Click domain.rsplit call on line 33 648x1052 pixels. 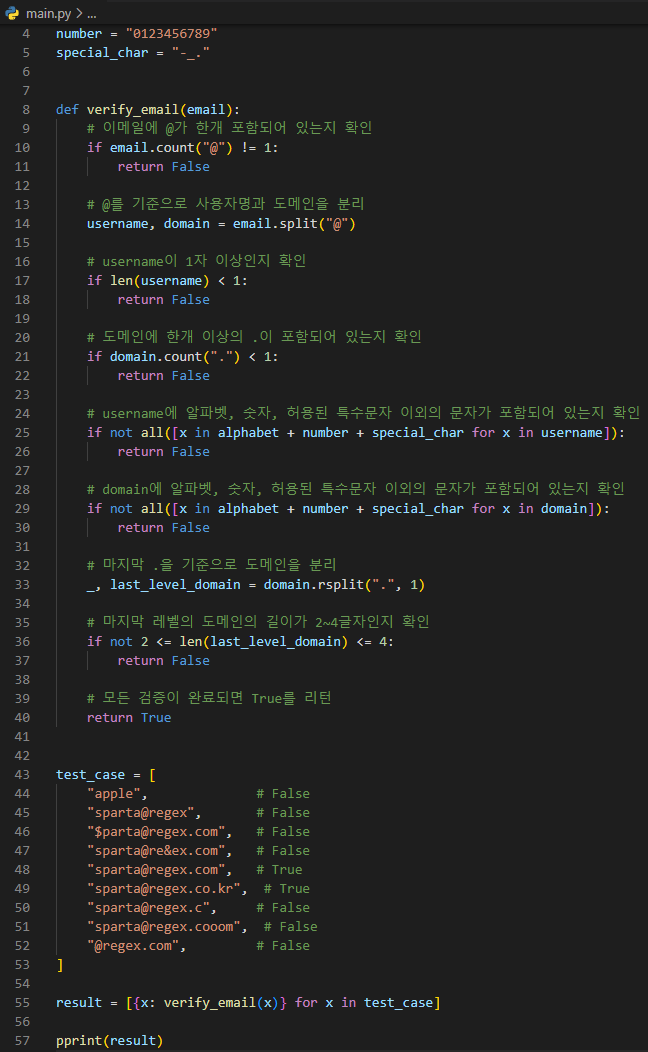344,584
